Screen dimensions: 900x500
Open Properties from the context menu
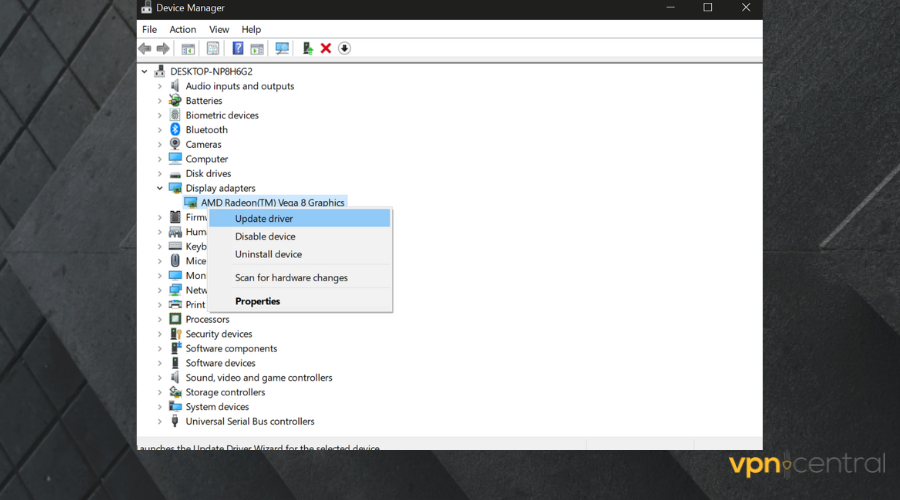[x=257, y=301]
